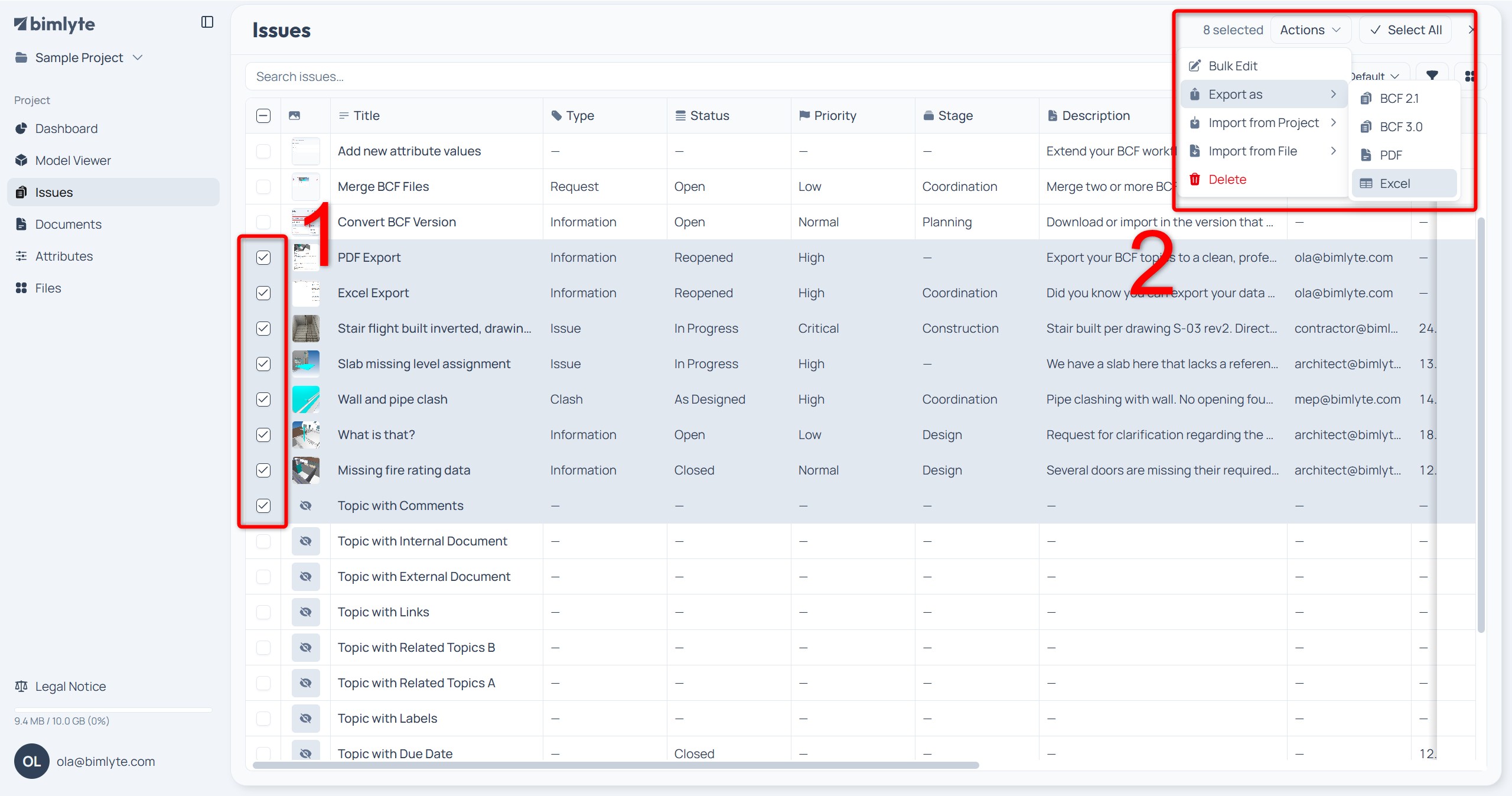Viewport: 1512px width, 796px height.
Task: Open the Default view dropdown
Action: [x=1376, y=76]
